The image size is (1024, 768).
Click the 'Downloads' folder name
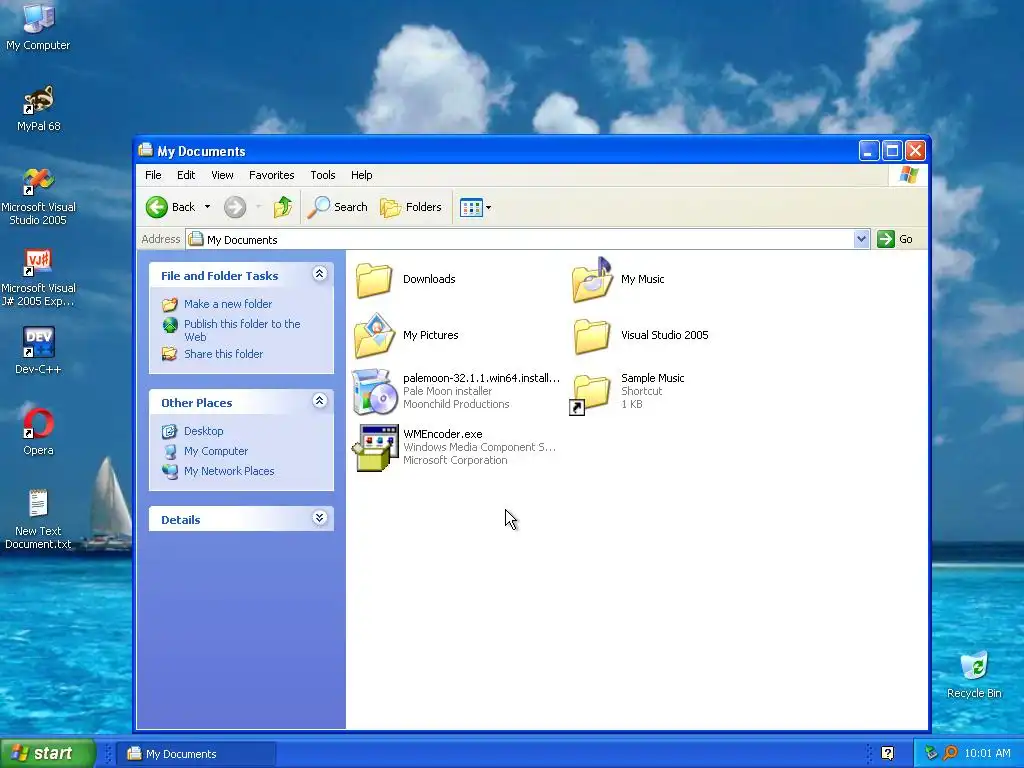[429, 279]
